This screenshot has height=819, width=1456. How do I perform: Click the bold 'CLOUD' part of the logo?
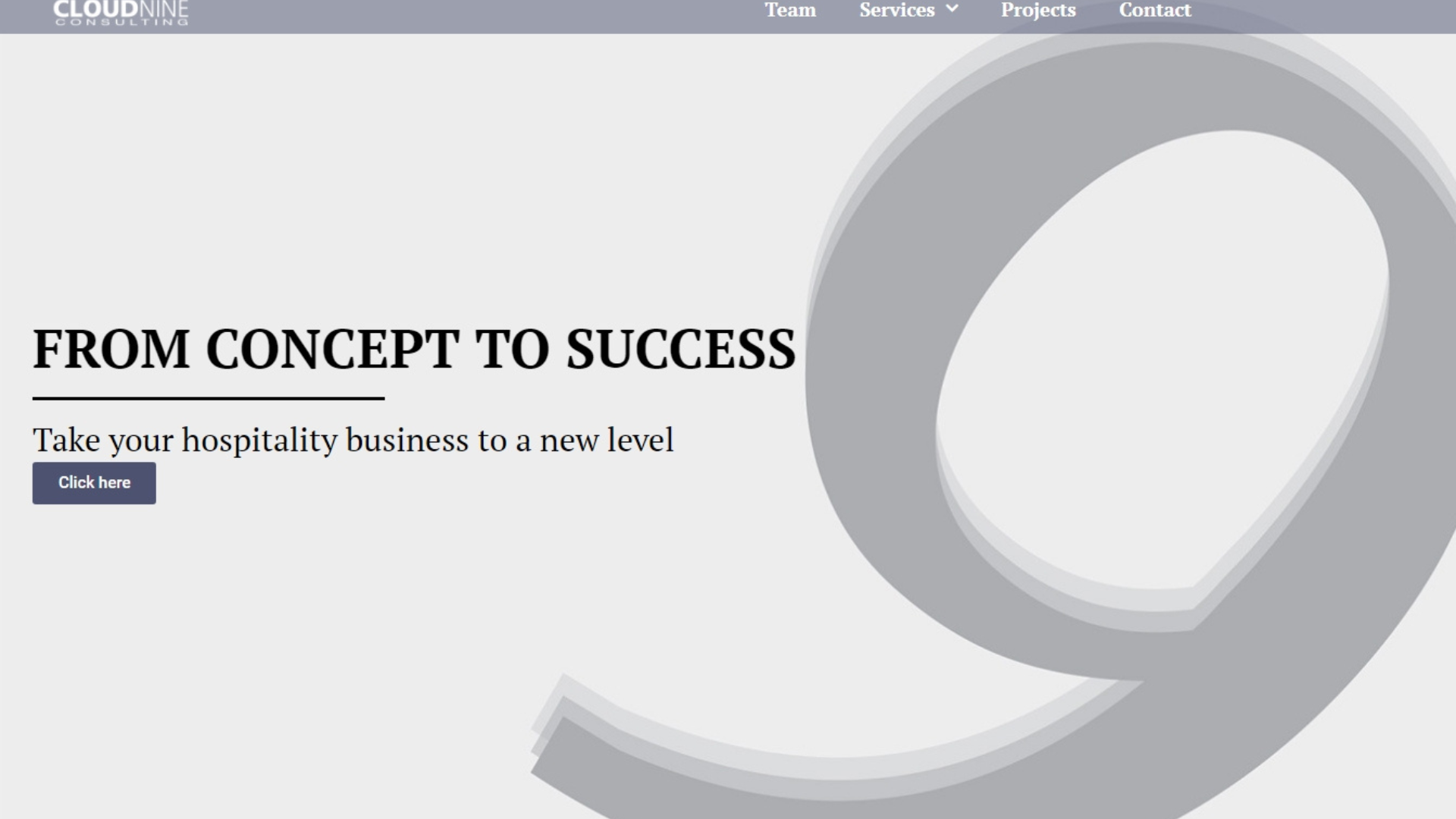pyautogui.click(x=96, y=10)
